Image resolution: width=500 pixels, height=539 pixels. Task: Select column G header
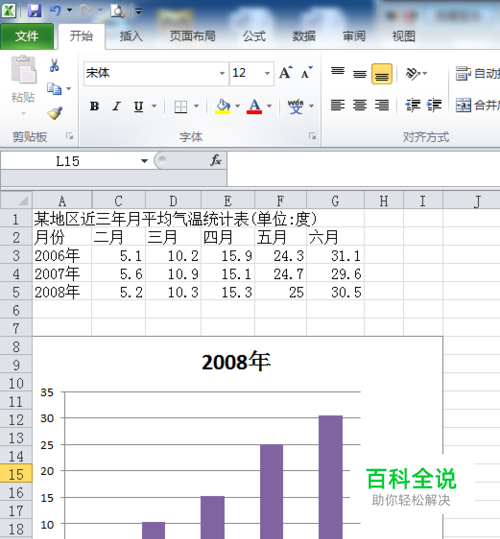[x=335, y=201]
